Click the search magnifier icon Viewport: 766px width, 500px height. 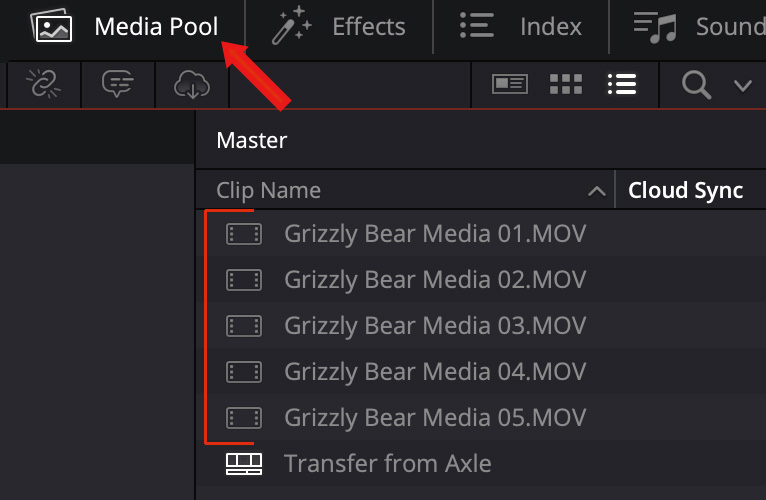point(696,85)
